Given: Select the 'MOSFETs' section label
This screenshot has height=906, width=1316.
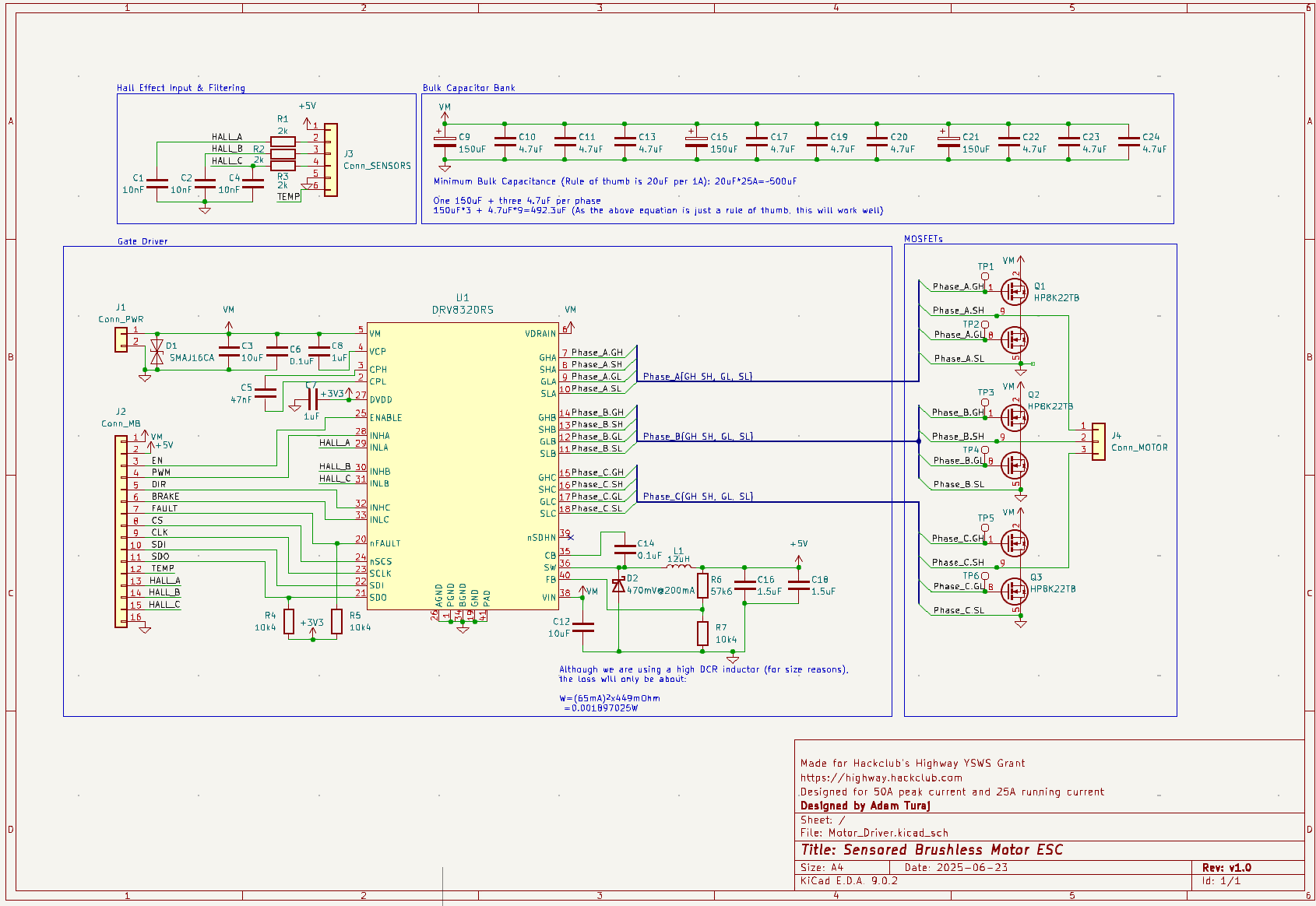Looking at the screenshot, I should click(924, 239).
